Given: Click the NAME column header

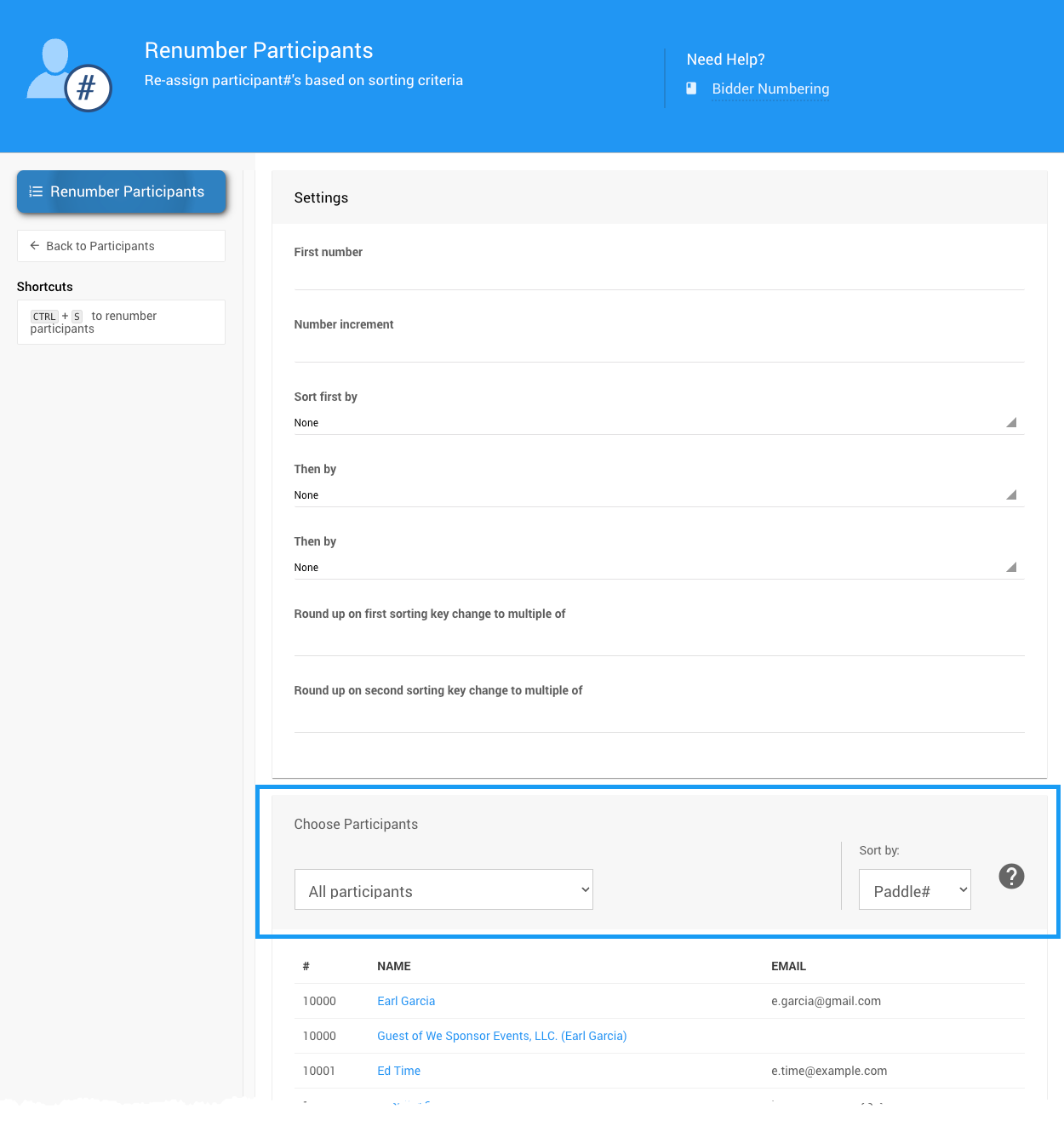Looking at the screenshot, I should (x=393, y=966).
